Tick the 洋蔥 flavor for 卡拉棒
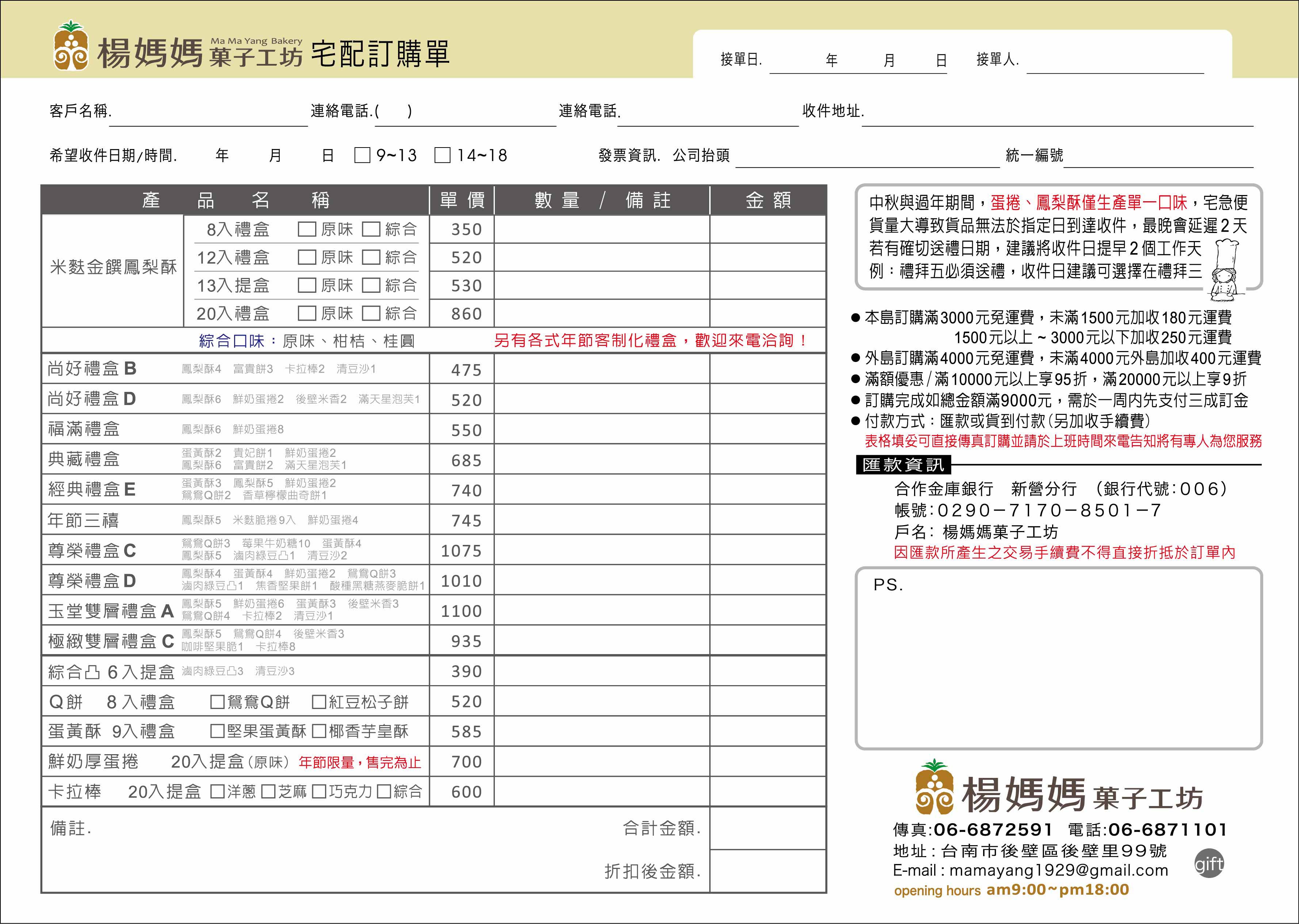This screenshot has height=924, width=1299. pyautogui.click(x=217, y=791)
